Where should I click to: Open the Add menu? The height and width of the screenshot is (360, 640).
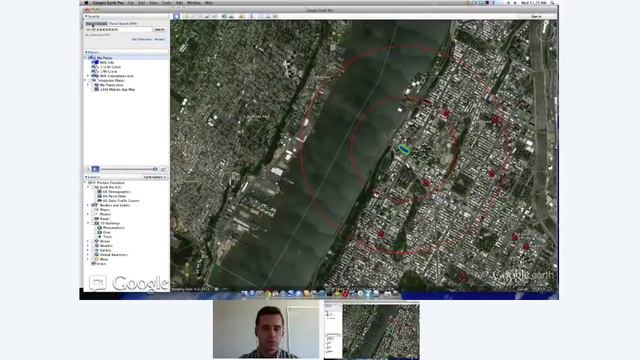[179, 2]
